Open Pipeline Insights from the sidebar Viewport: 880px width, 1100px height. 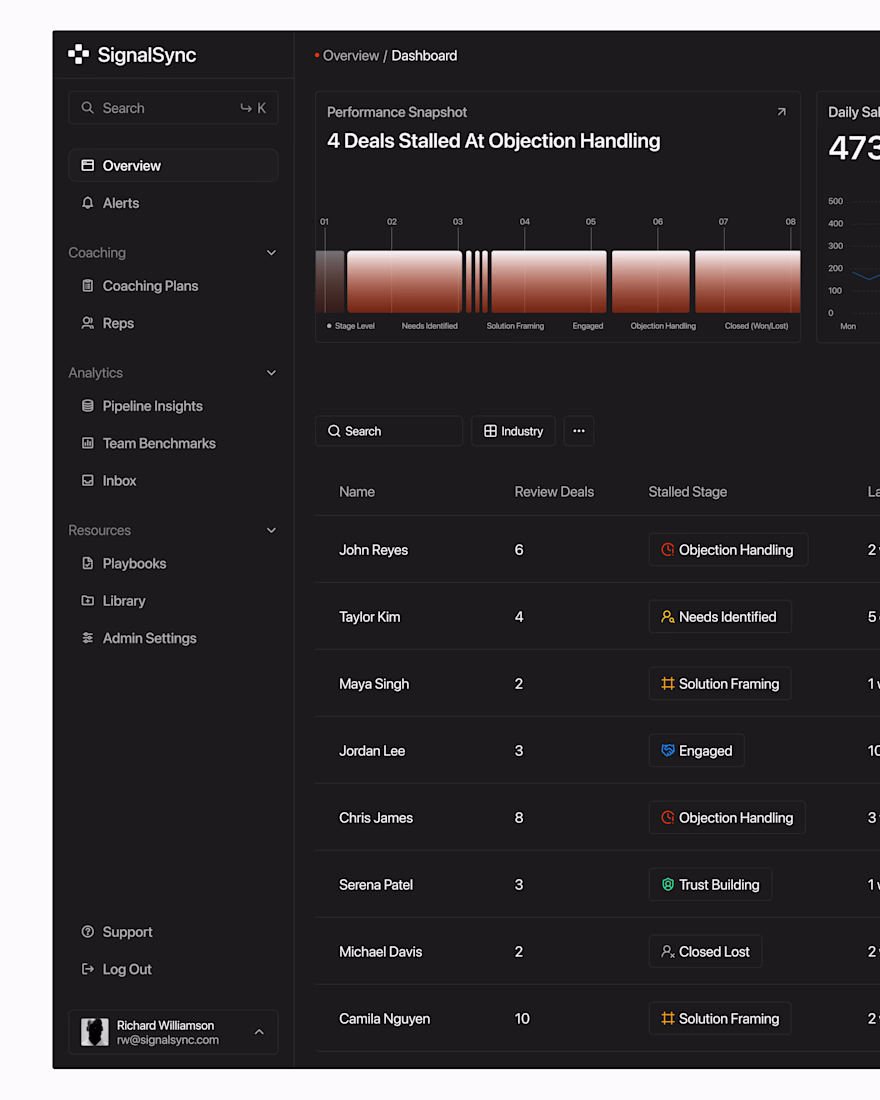click(152, 405)
